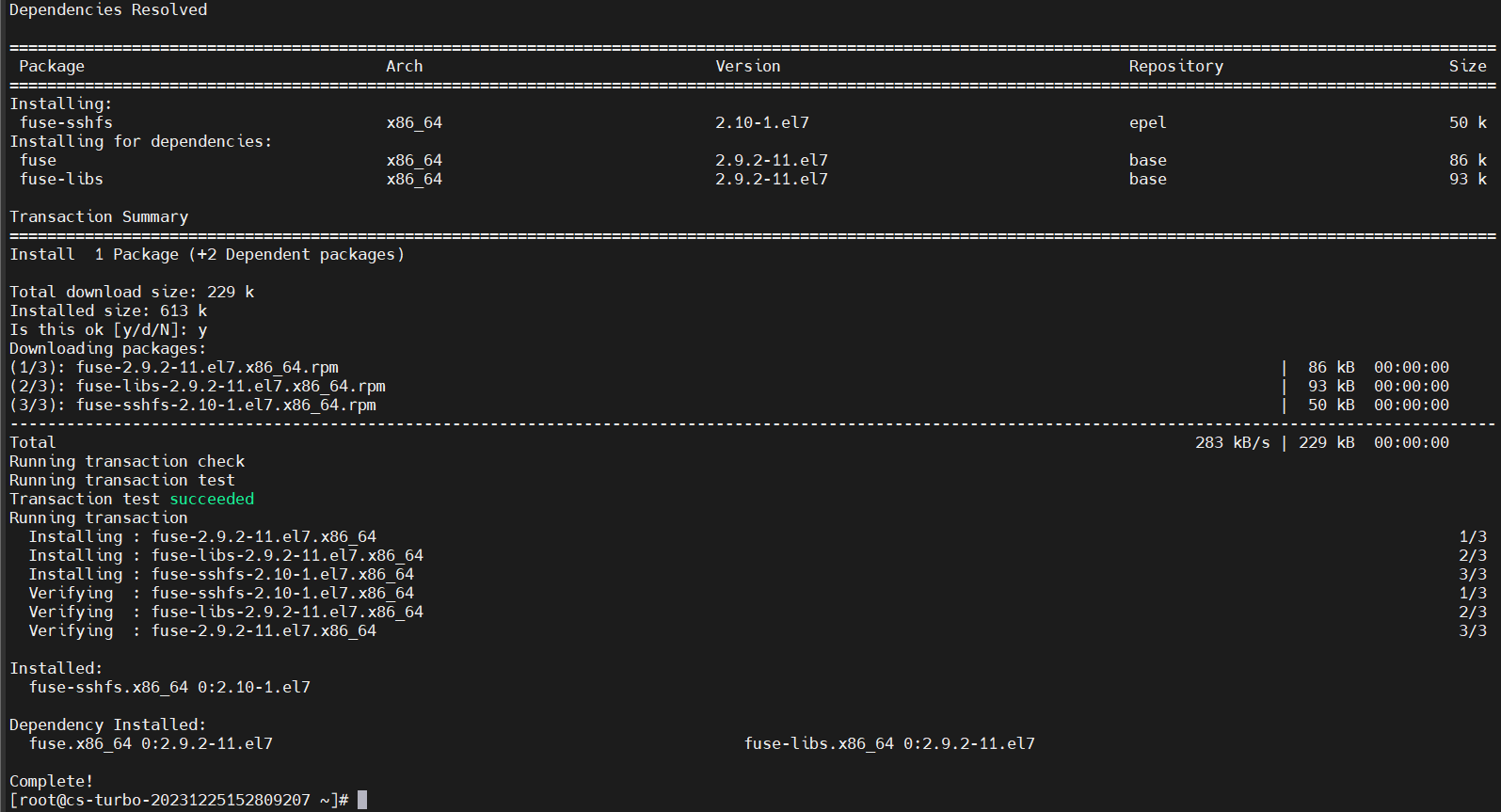This screenshot has width=1501, height=812.
Task: Click the 'Transaction Summary' heading
Action: click(99, 216)
